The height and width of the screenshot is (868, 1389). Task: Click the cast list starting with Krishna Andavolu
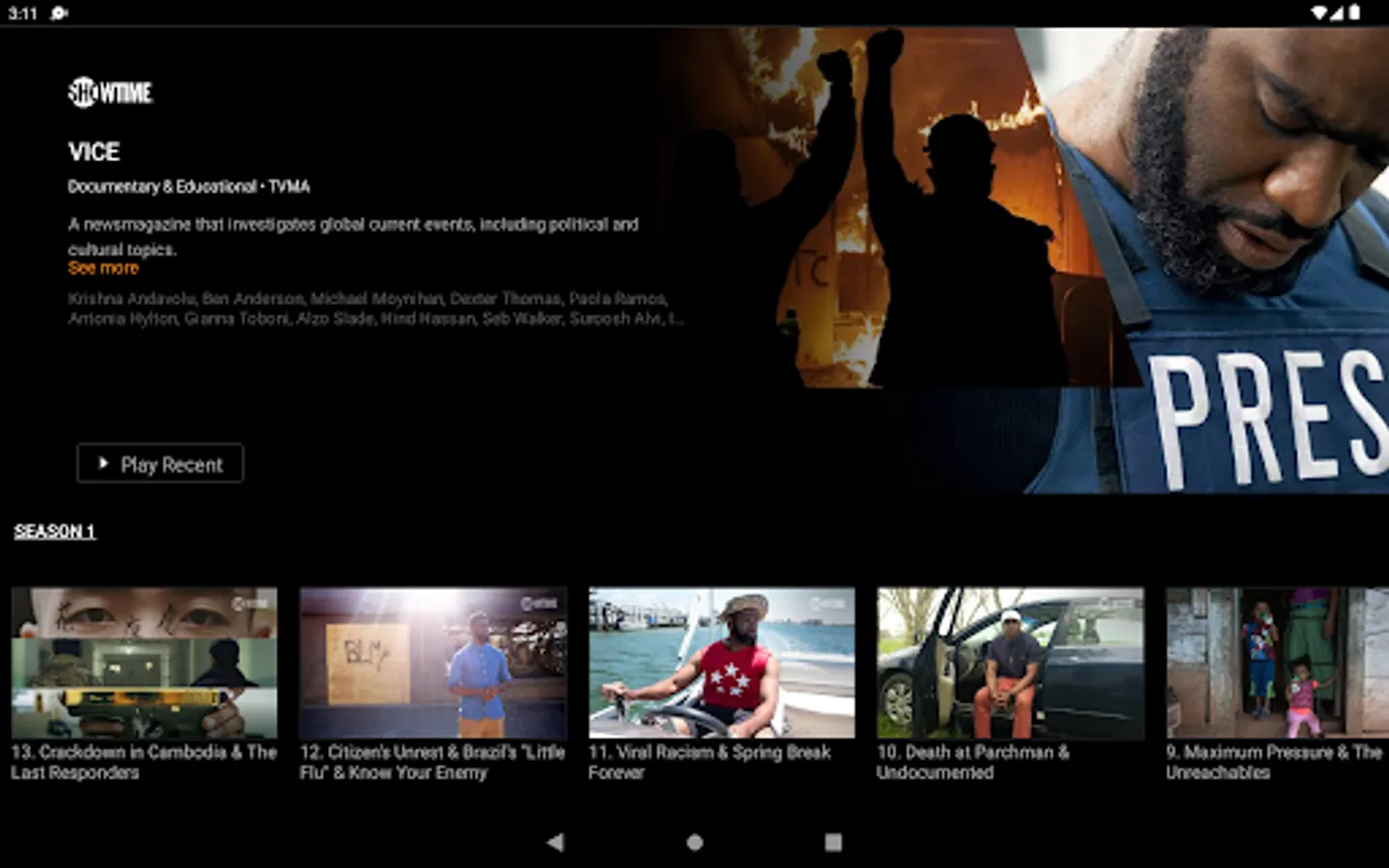376,309
